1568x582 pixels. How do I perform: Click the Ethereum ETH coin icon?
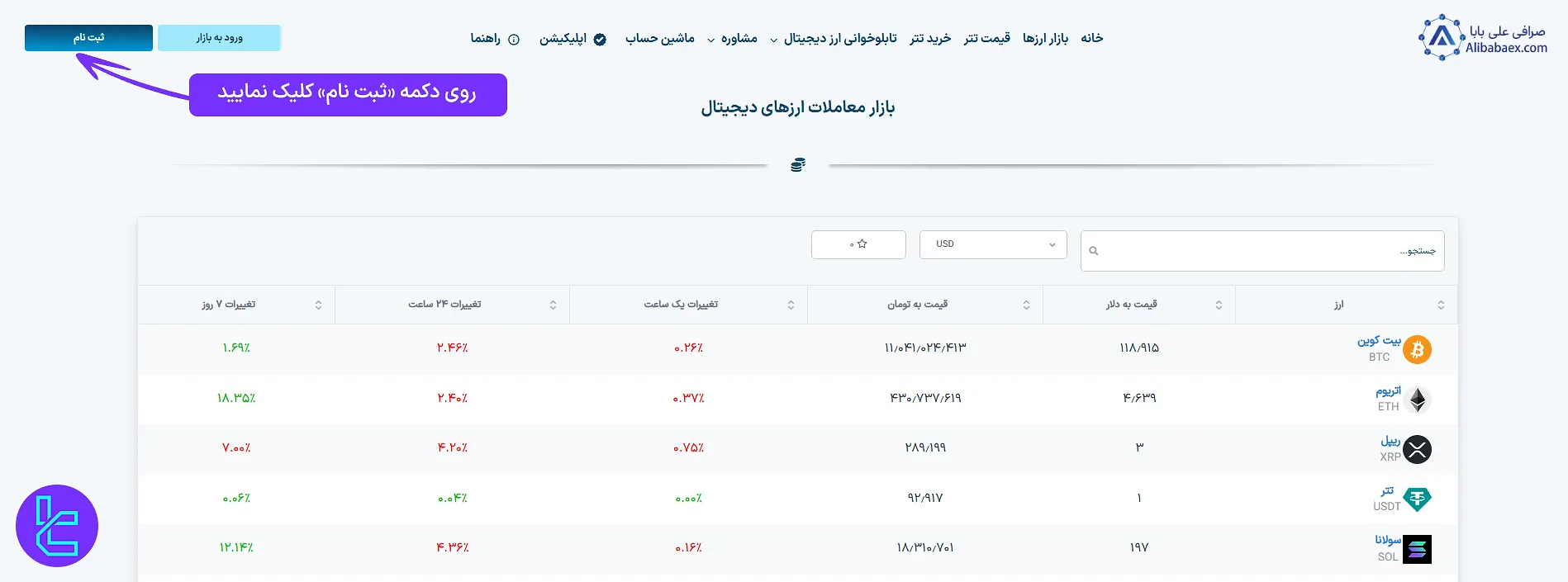(1418, 400)
